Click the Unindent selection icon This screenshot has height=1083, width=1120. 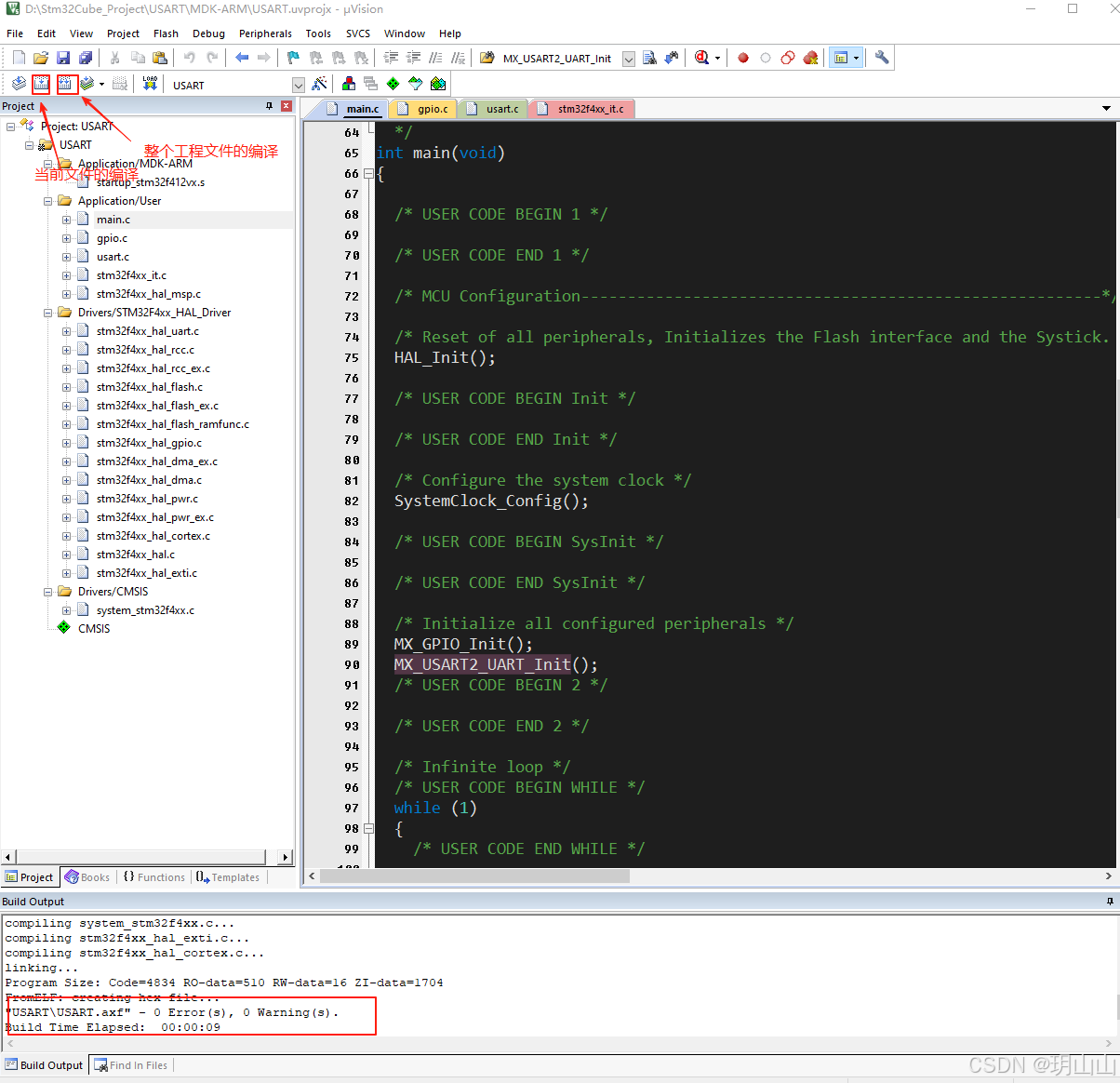pyautogui.click(x=413, y=58)
